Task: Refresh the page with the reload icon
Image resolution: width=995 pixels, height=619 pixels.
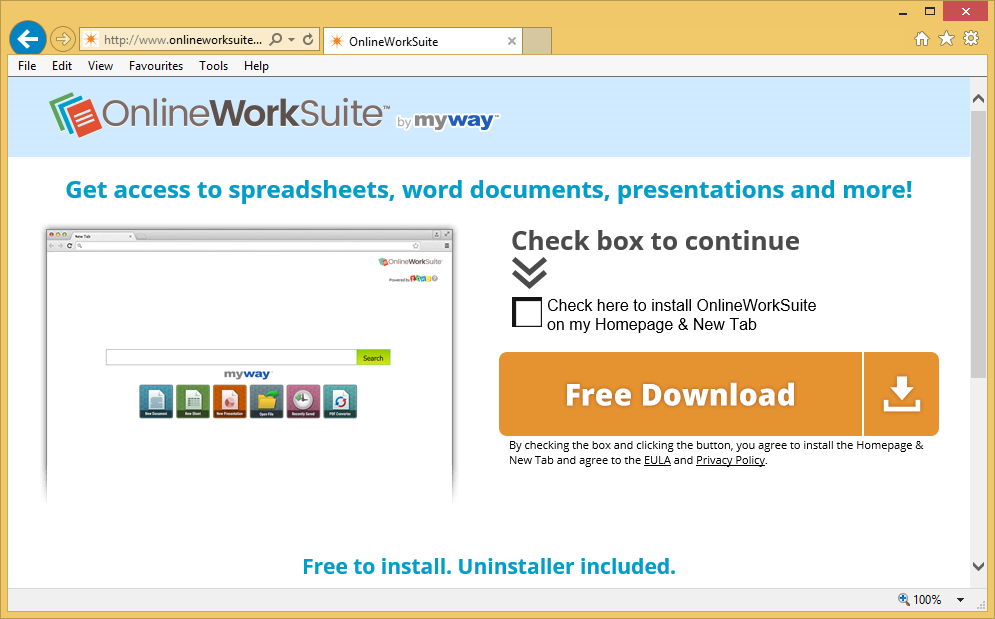Action: click(x=308, y=39)
